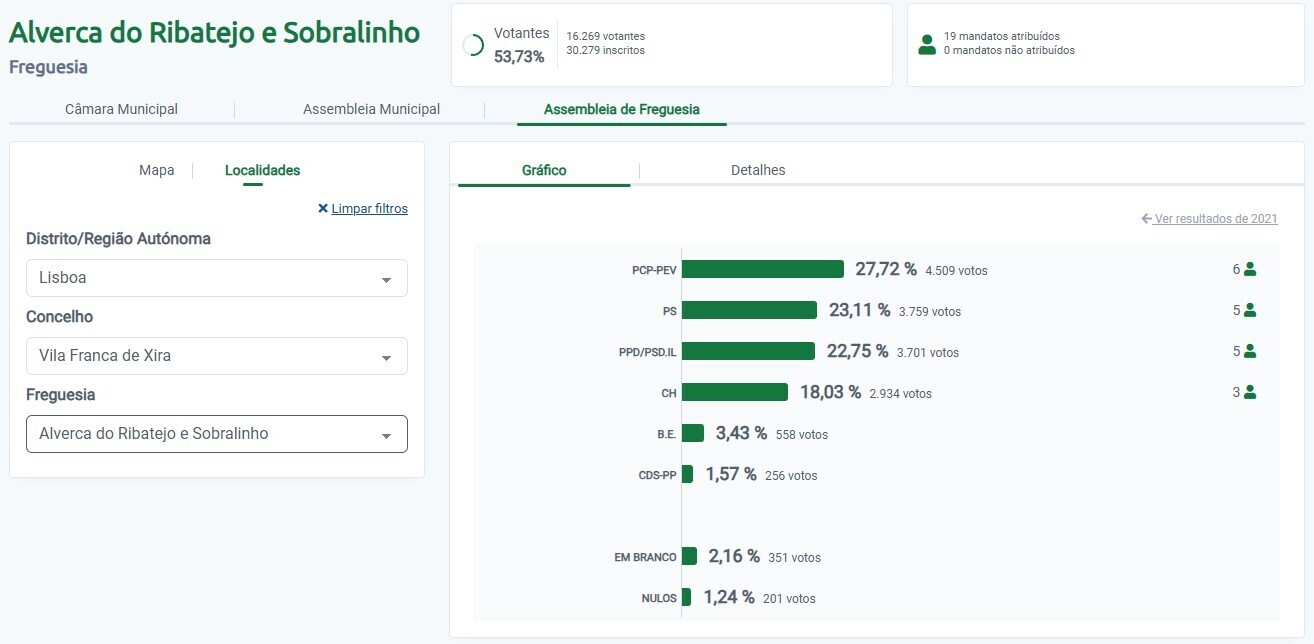Viewport: 1314px width, 644px height.
Task: Select the Câmara Municipal tab
Action: click(x=121, y=108)
